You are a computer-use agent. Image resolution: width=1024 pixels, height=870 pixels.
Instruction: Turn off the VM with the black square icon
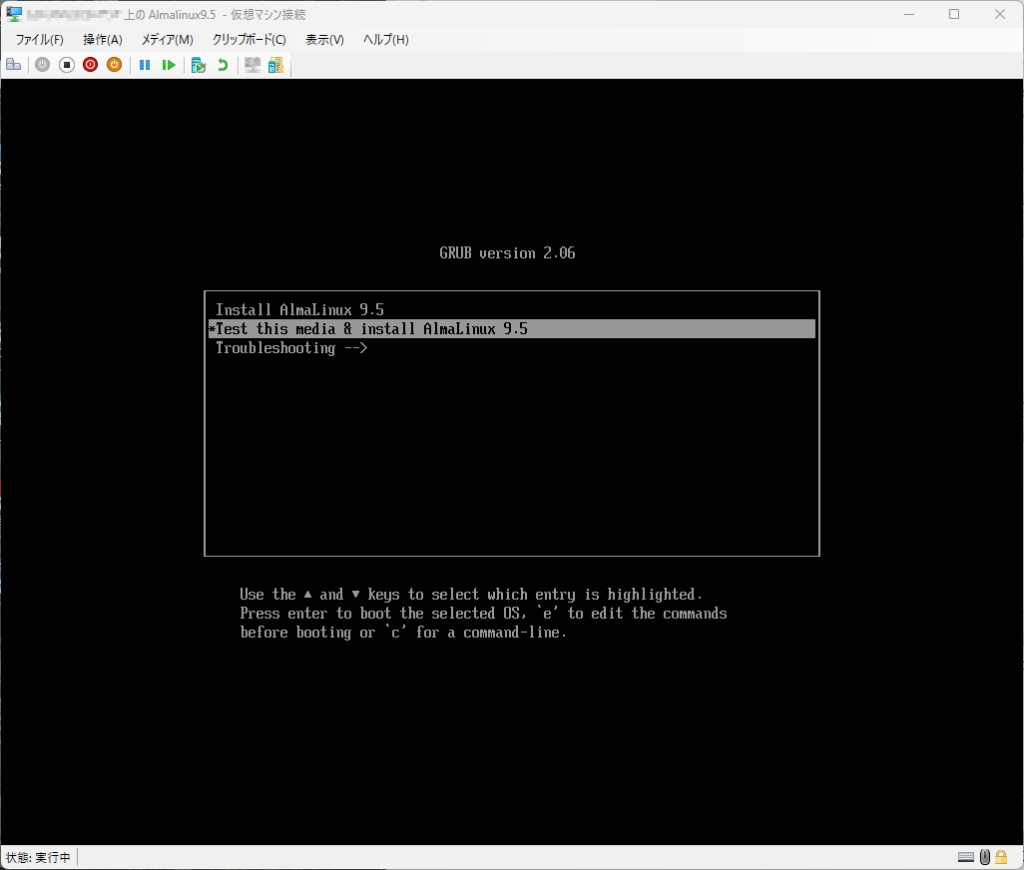point(66,65)
